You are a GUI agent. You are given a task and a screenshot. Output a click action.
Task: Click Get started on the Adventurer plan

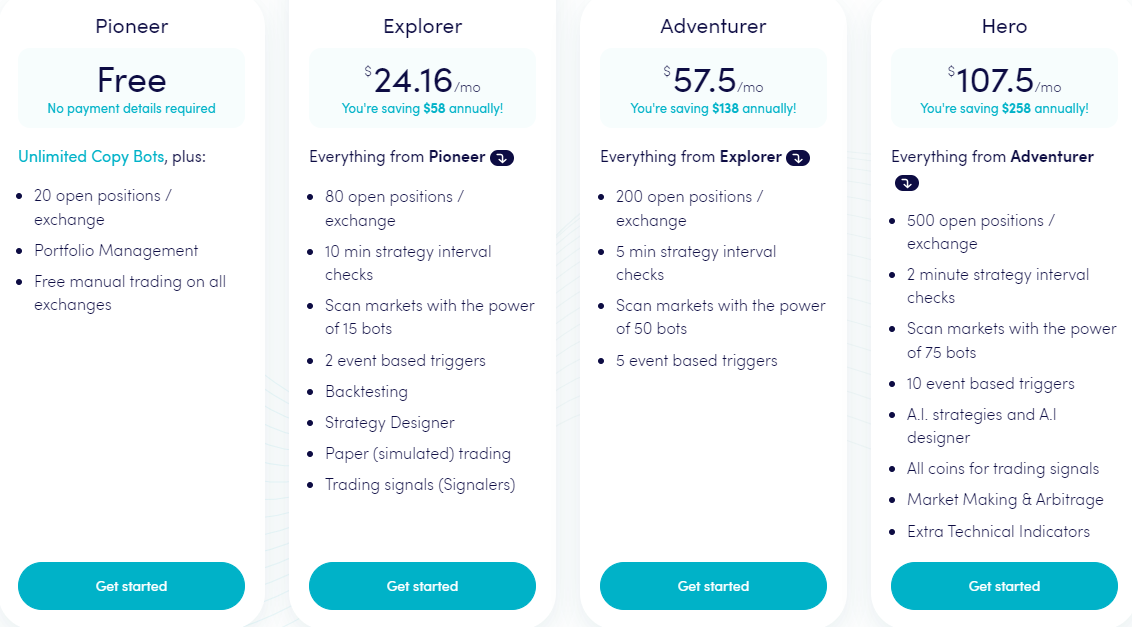click(713, 586)
